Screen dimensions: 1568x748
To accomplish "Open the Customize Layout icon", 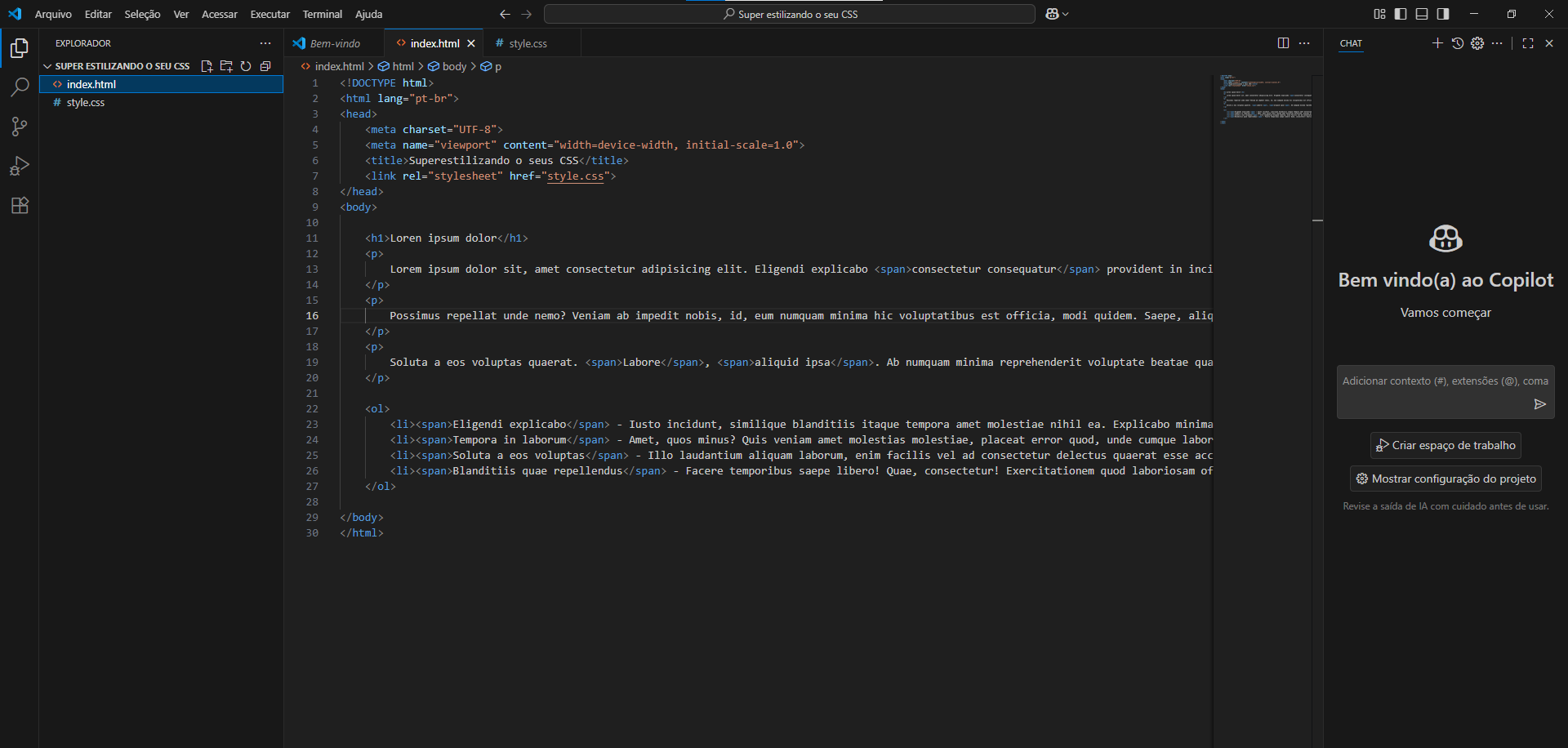I will click(x=1379, y=14).
